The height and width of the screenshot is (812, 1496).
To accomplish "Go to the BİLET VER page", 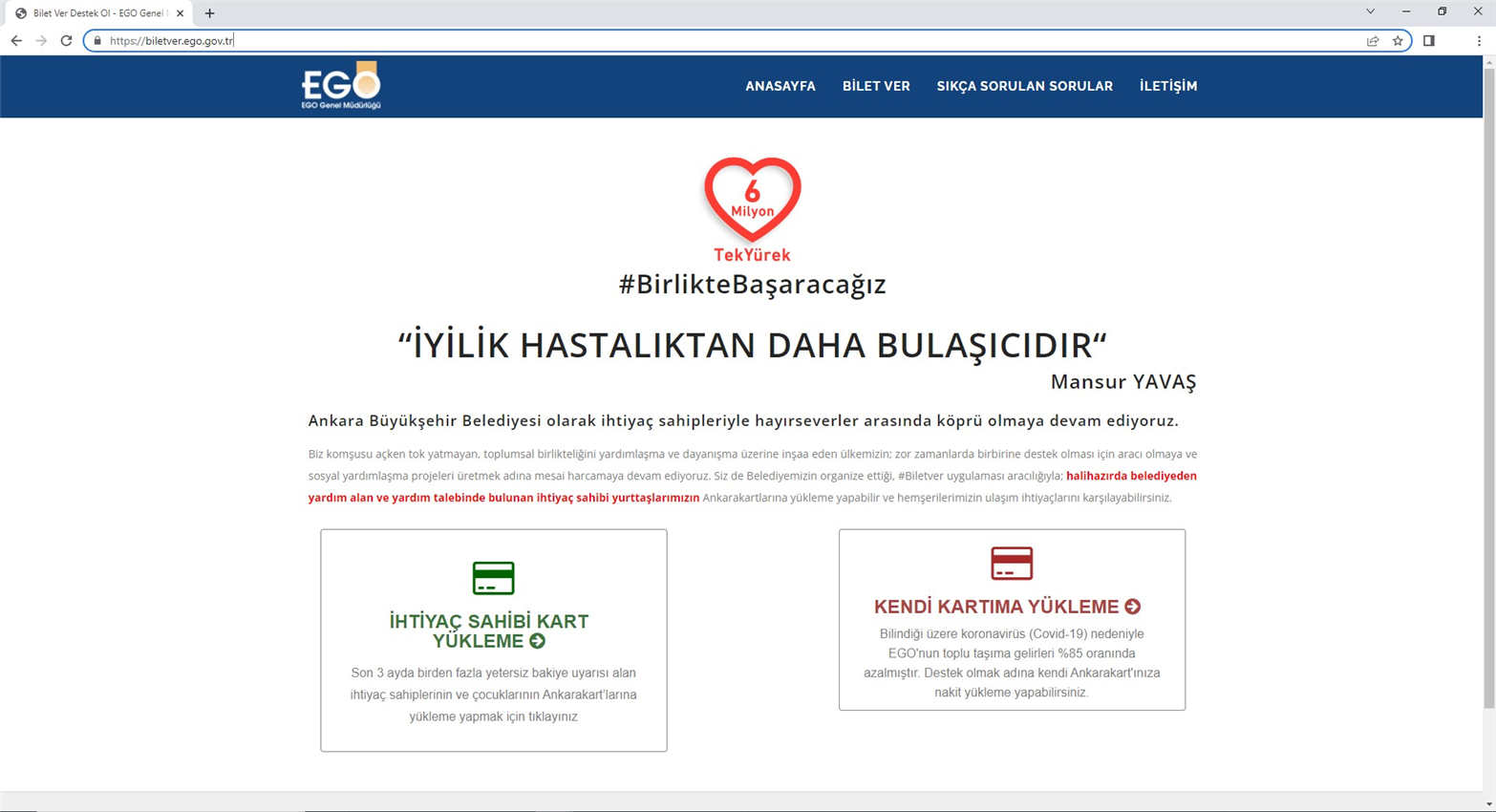I will coord(876,86).
